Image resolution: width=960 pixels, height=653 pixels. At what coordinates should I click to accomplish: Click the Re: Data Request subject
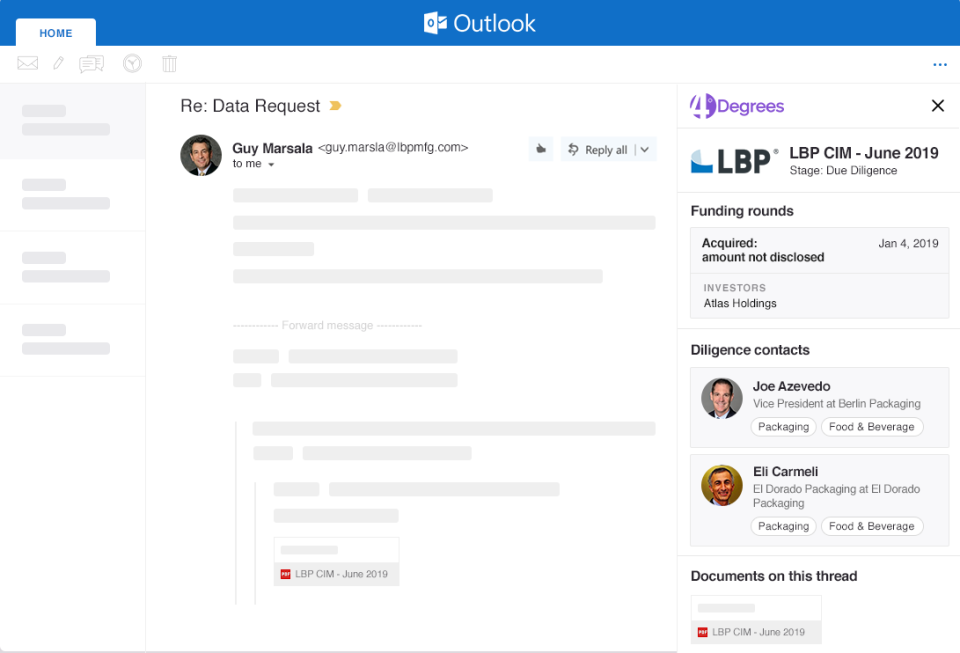click(250, 106)
